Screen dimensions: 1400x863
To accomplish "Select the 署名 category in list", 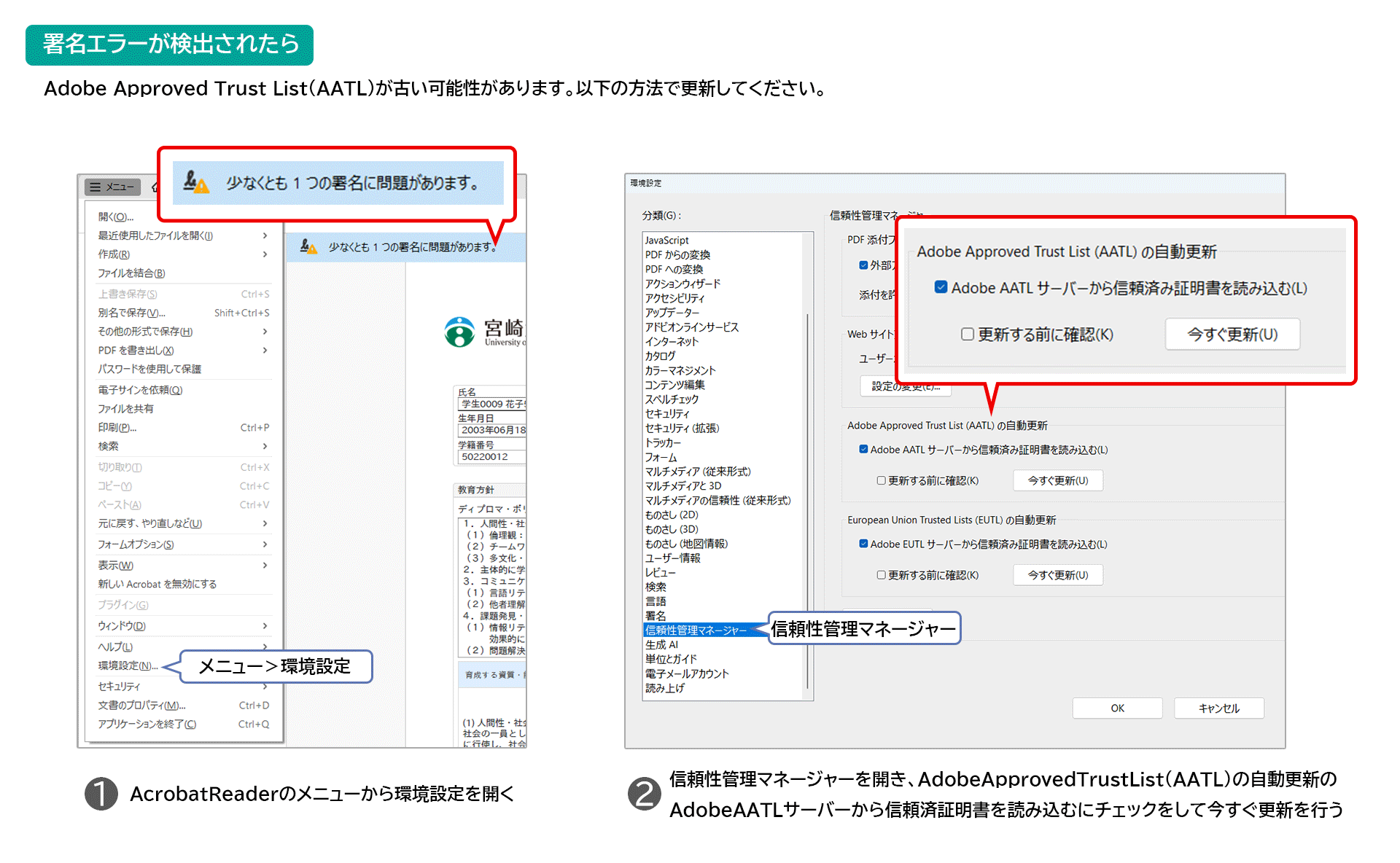I will pyautogui.click(x=656, y=616).
